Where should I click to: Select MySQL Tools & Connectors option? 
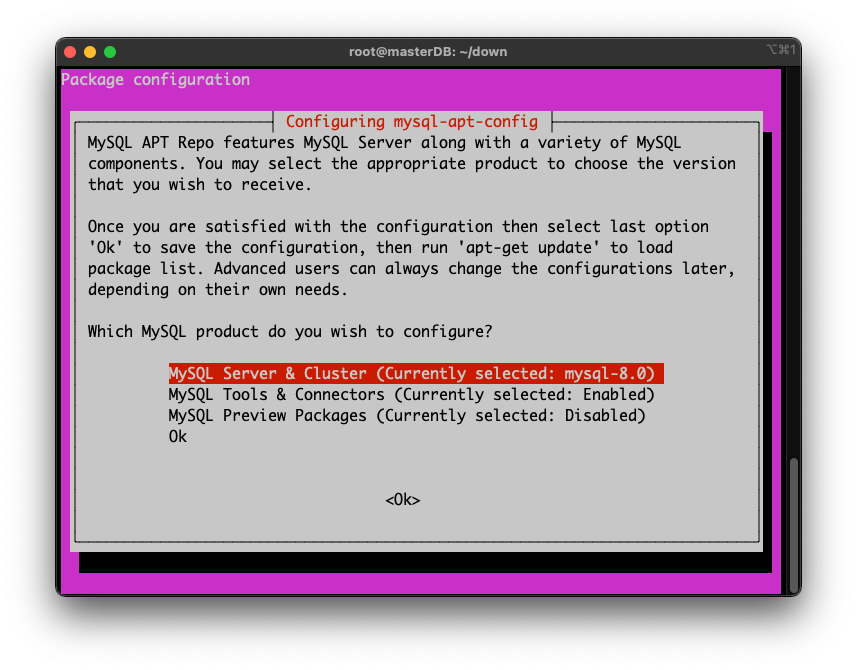[x=412, y=395]
